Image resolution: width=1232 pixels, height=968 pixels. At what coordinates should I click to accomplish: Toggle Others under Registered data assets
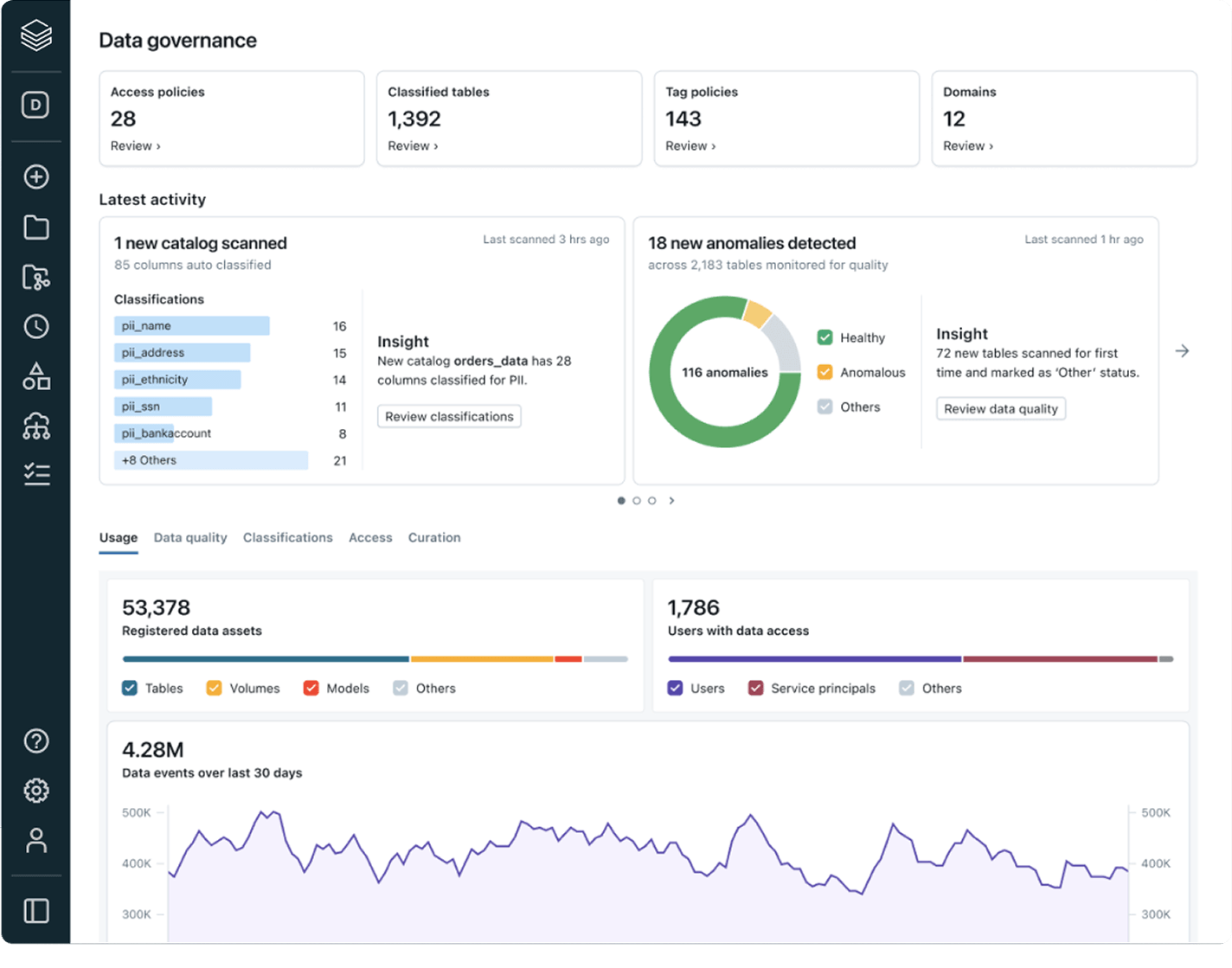click(x=400, y=689)
